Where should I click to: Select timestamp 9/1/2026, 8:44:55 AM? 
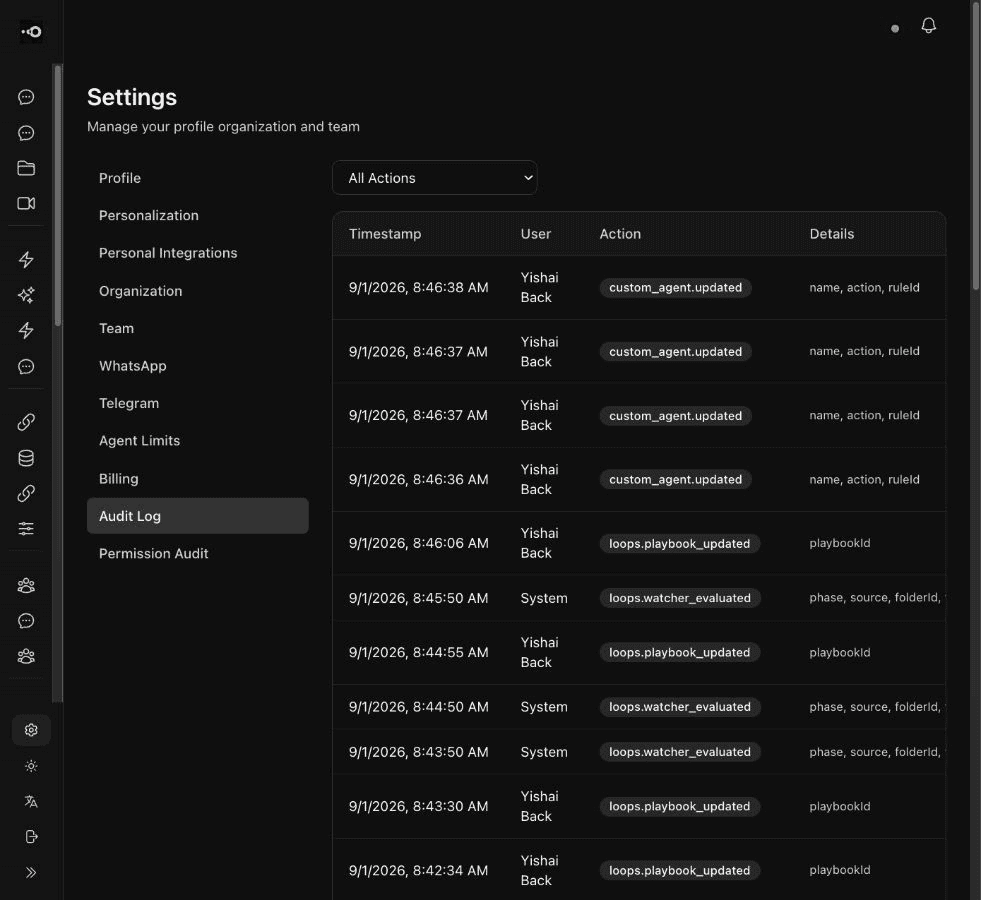(x=419, y=652)
